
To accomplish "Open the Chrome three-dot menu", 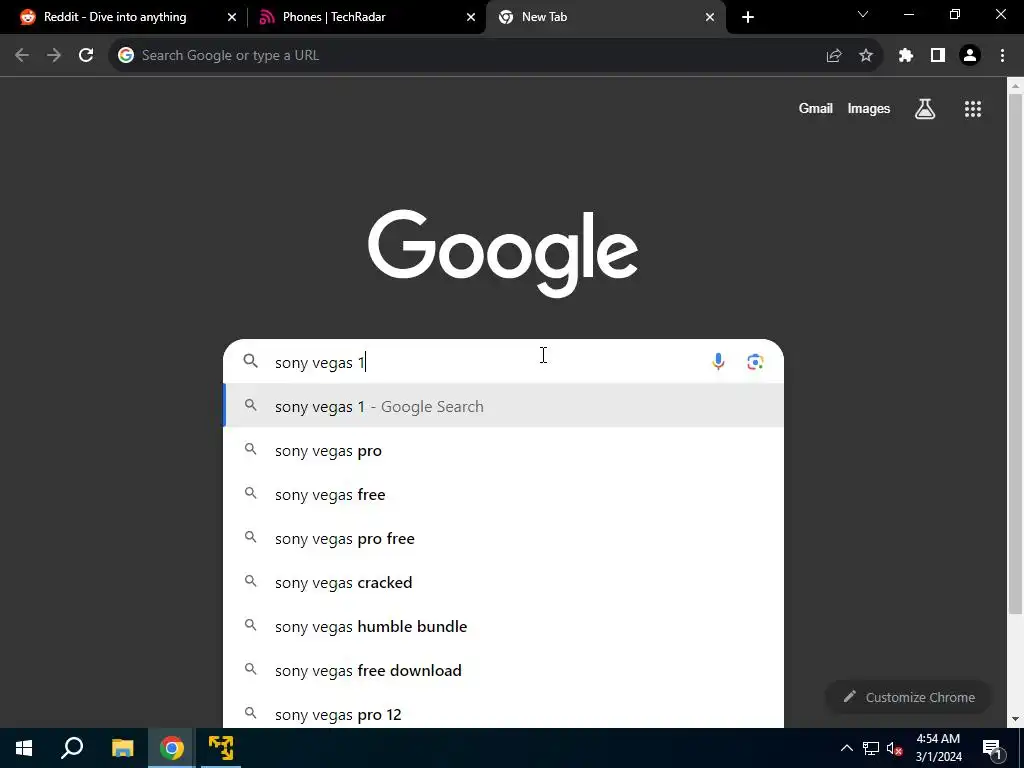I will [1002, 56].
